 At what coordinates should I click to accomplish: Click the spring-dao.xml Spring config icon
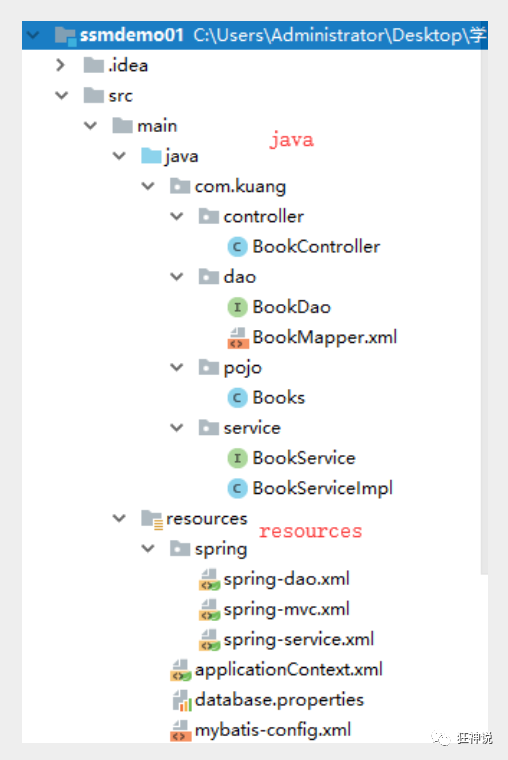coord(209,579)
